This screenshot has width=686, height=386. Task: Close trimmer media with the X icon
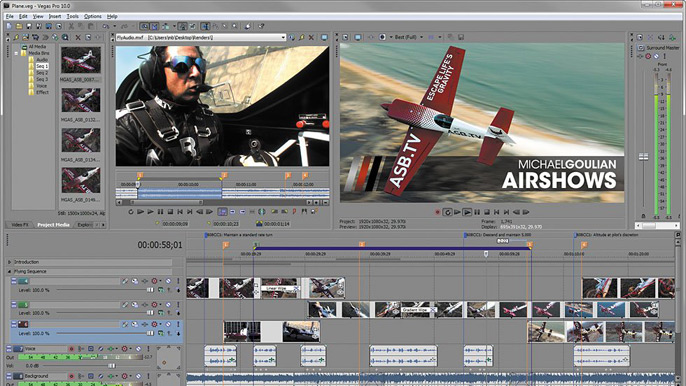pyautogui.click(x=311, y=38)
